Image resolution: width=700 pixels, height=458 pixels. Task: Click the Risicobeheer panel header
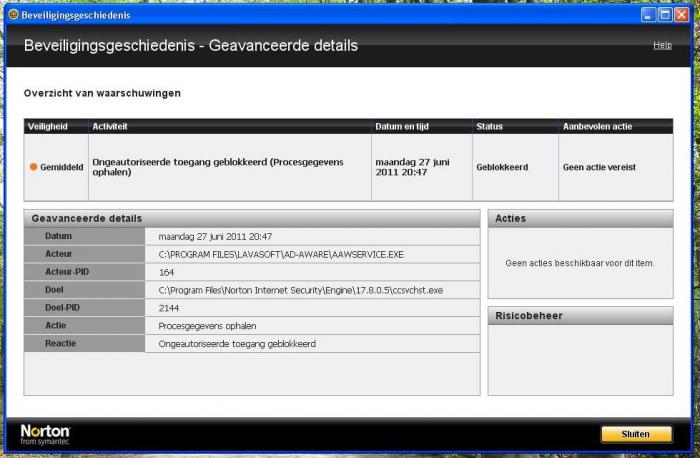pos(580,316)
